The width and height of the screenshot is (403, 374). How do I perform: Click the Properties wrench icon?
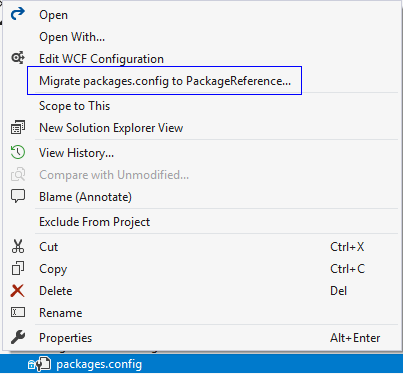(18, 337)
